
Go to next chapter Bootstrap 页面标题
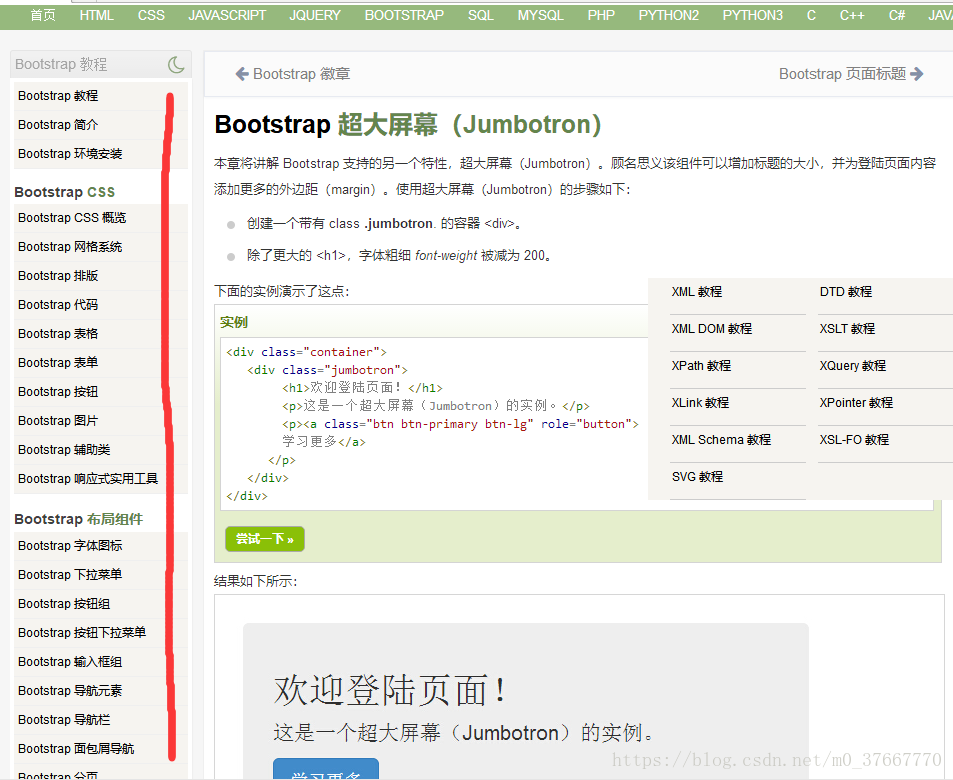coord(851,74)
